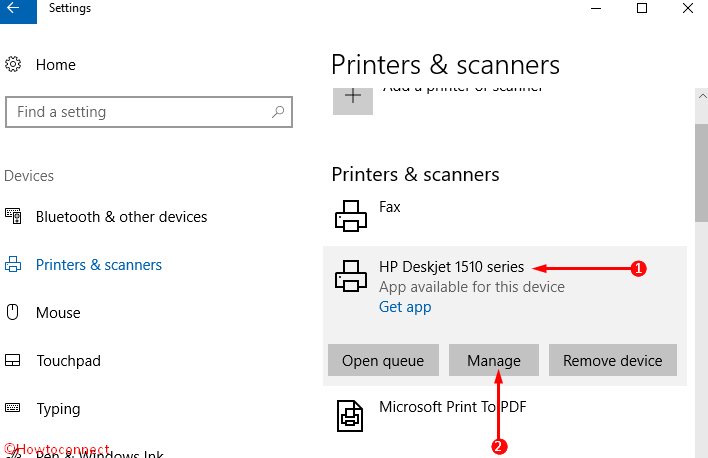Click the Manage button

point(494,360)
